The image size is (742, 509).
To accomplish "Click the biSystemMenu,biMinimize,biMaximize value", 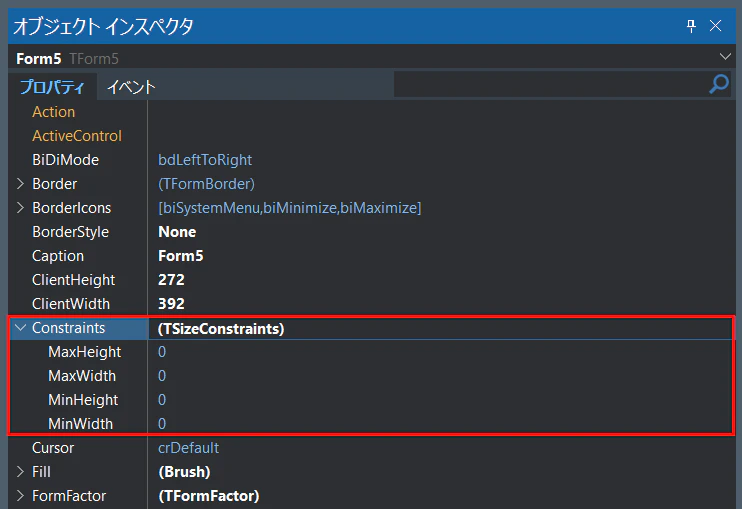I will [x=290, y=208].
